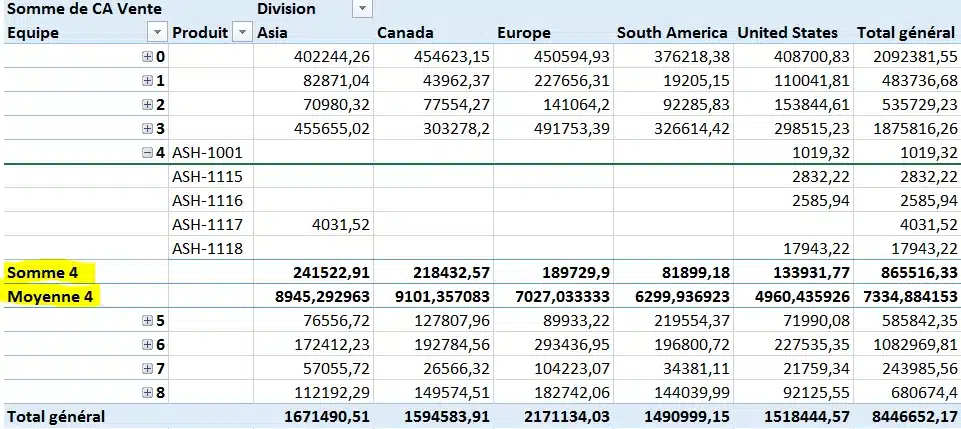Expand Equipe group 6
This screenshot has width=961, height=429.
[x=147, y=344]
